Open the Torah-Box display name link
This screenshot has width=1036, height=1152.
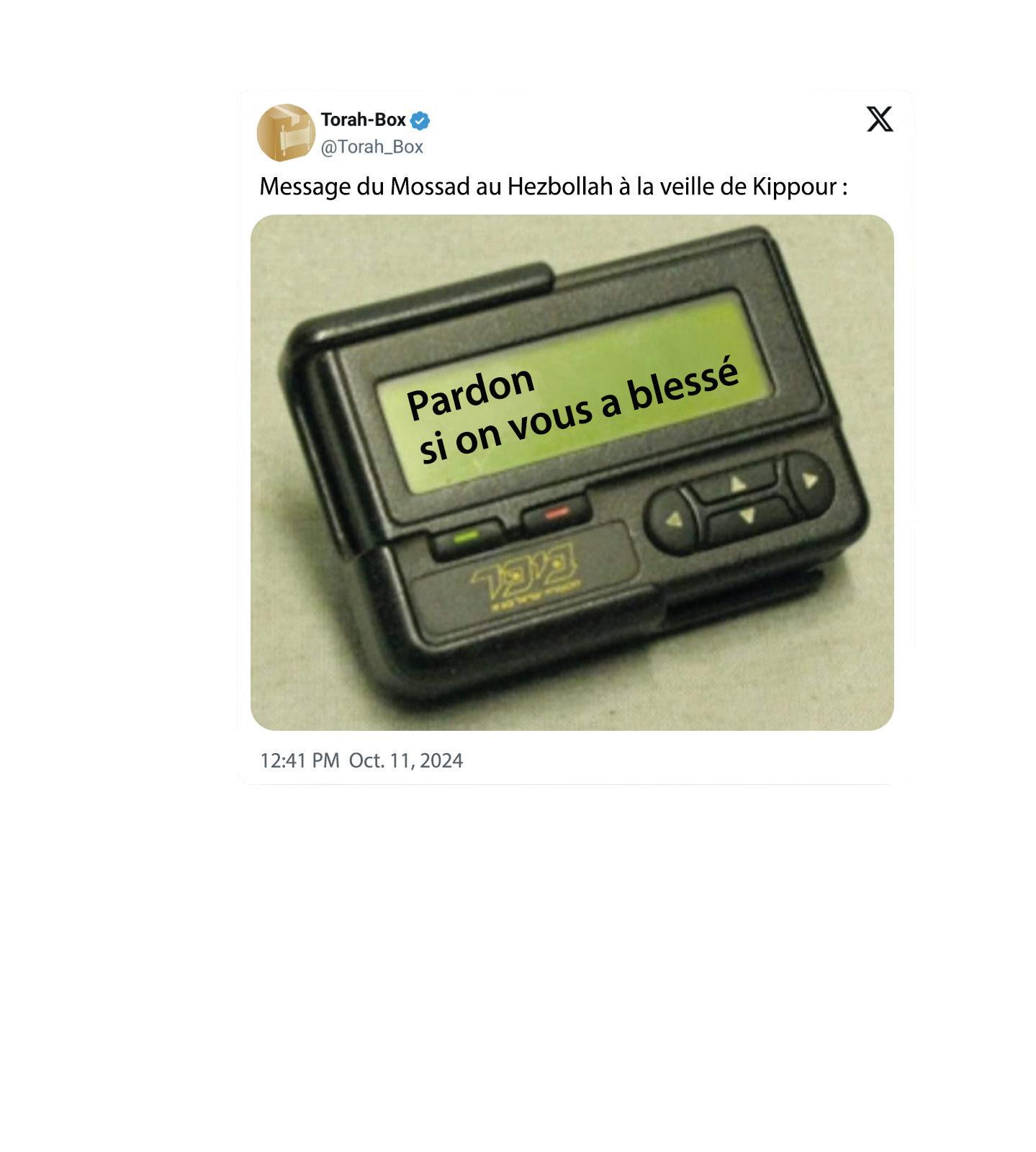363,120
